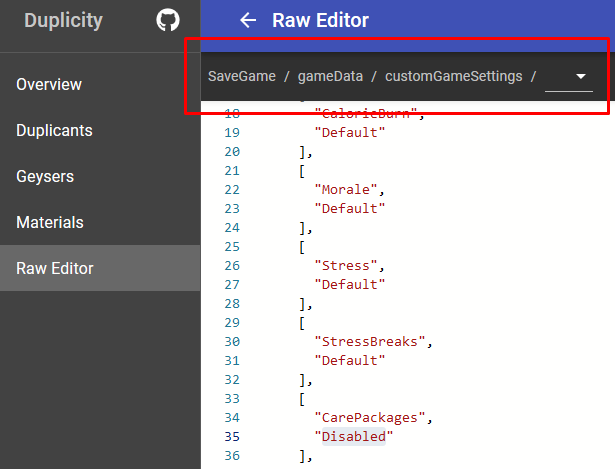Click the "CarePackages" string on line 34
The width and height of the screenshot is (615, 469).
[370, 418]
